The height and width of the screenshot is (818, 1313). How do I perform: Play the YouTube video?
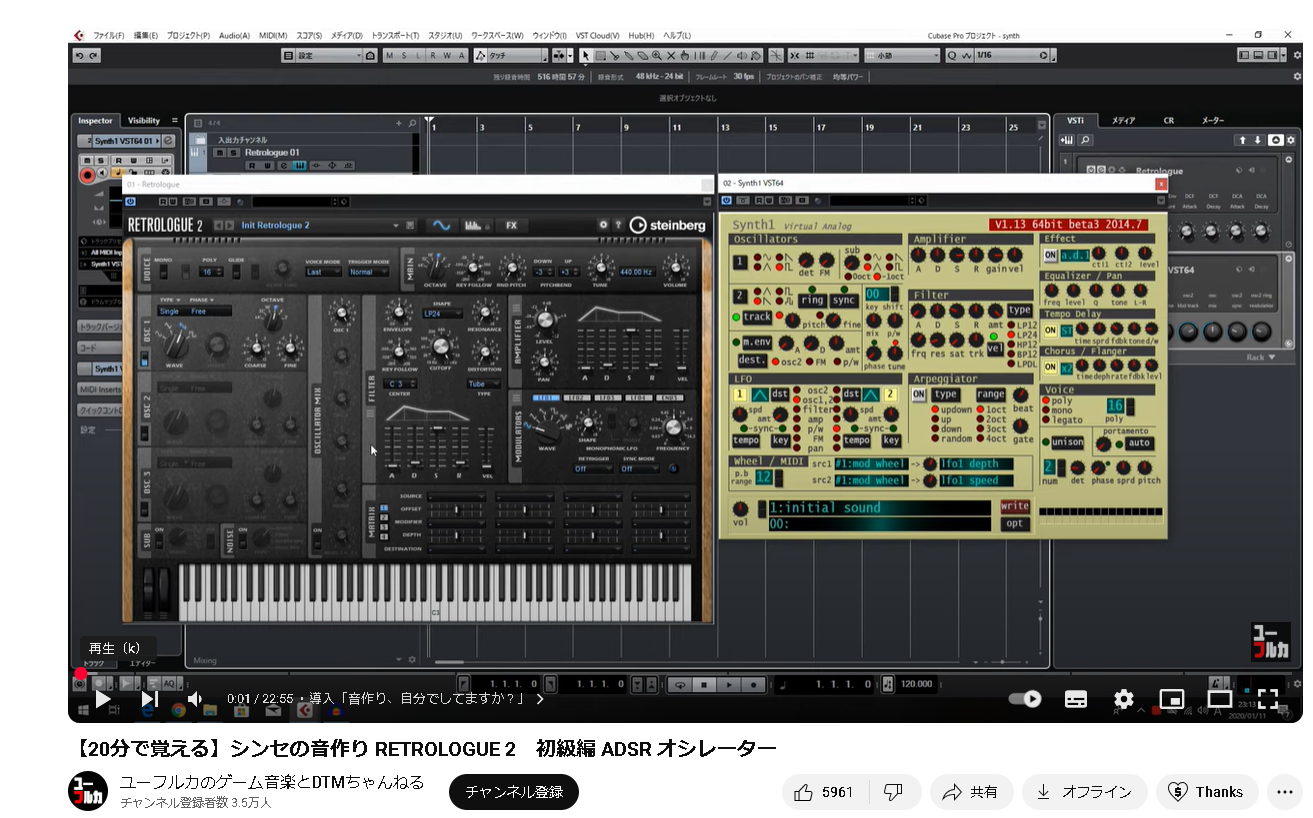[x=103, y=699]
